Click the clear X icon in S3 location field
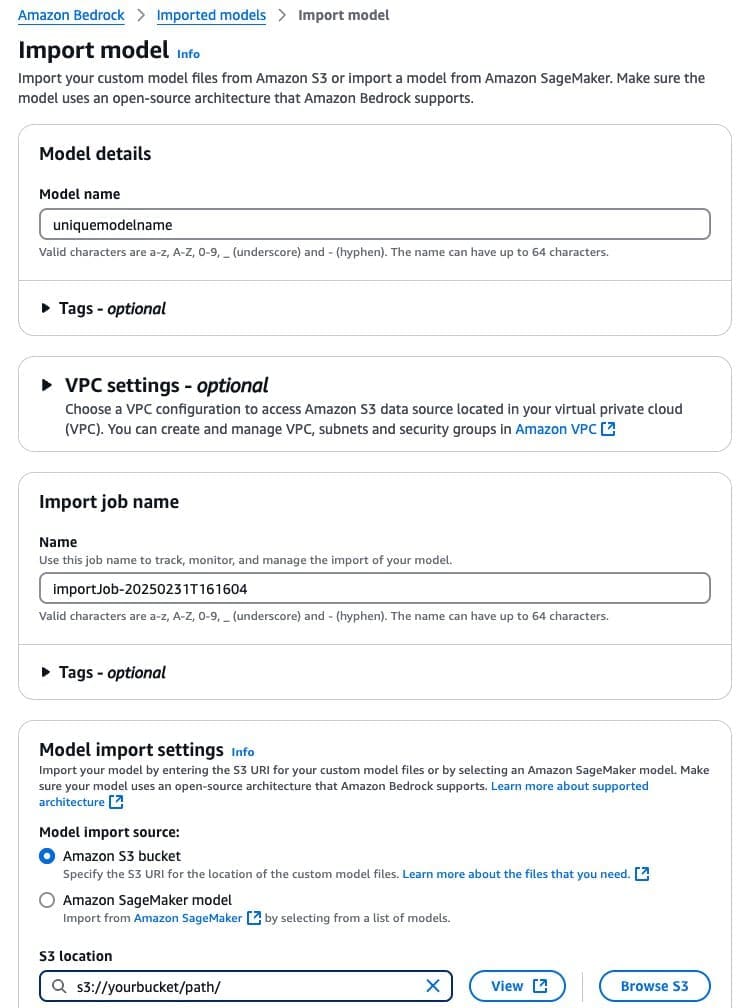 click(x=433, y=986)
